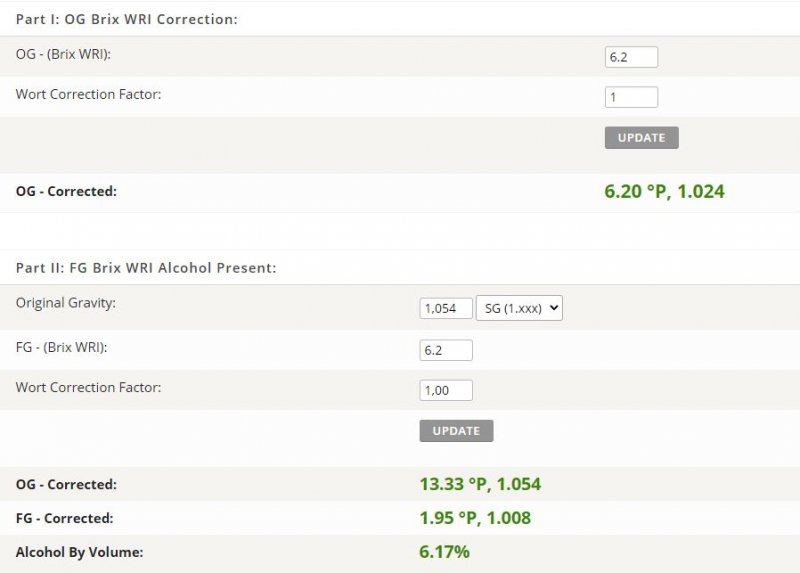Click the OG - (Brix WRI) label in Part I
Image resolution: width=800 pixels, height=573 pixels.
(63, 54)
